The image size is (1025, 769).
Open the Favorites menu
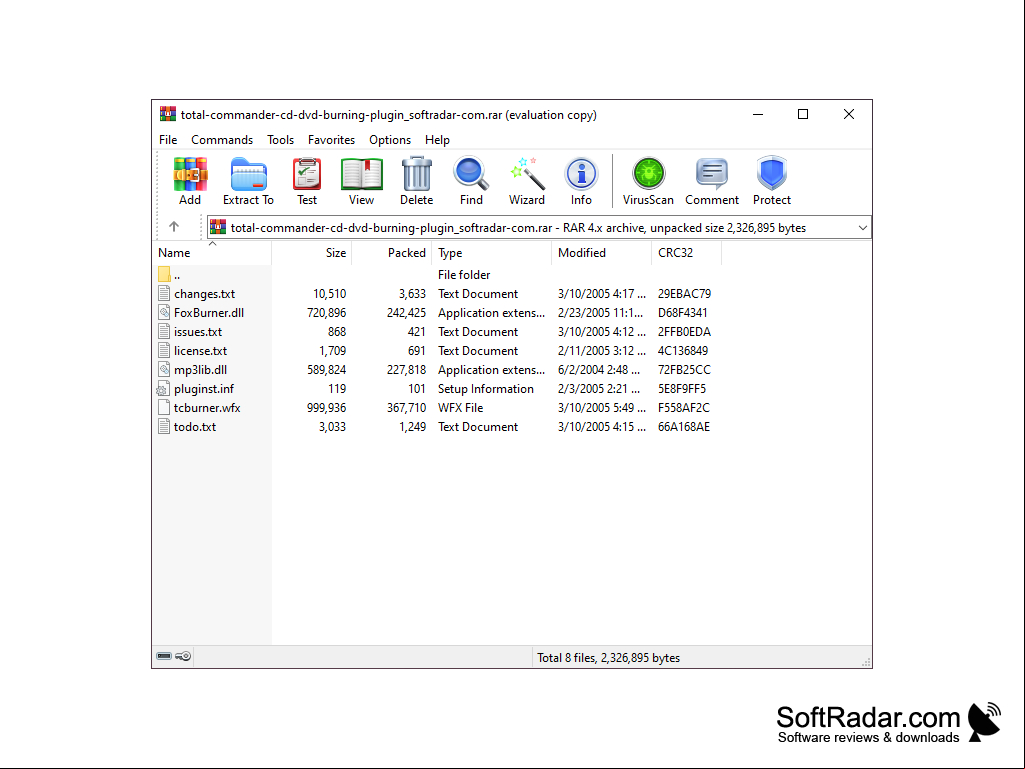click(x=331, y=140)
